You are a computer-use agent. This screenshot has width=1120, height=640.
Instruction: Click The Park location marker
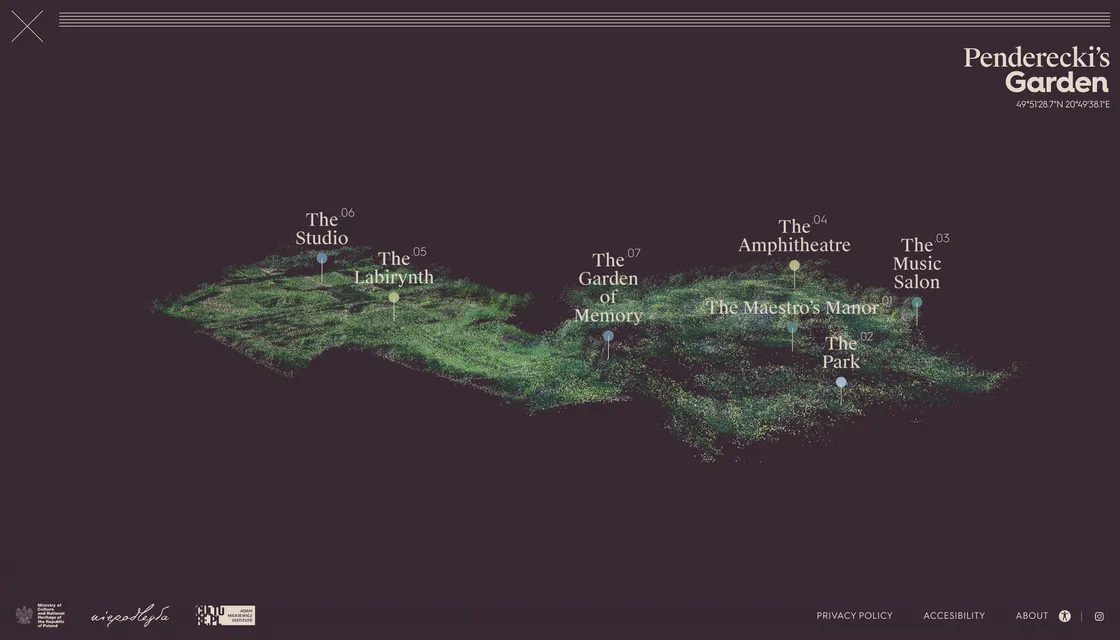[x=841, y=381]
